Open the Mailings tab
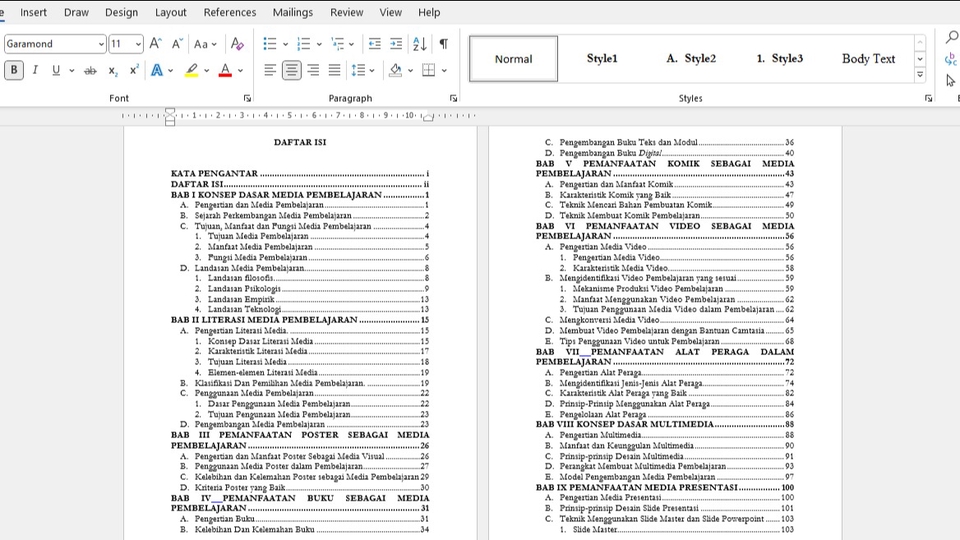 coord(293,12)
